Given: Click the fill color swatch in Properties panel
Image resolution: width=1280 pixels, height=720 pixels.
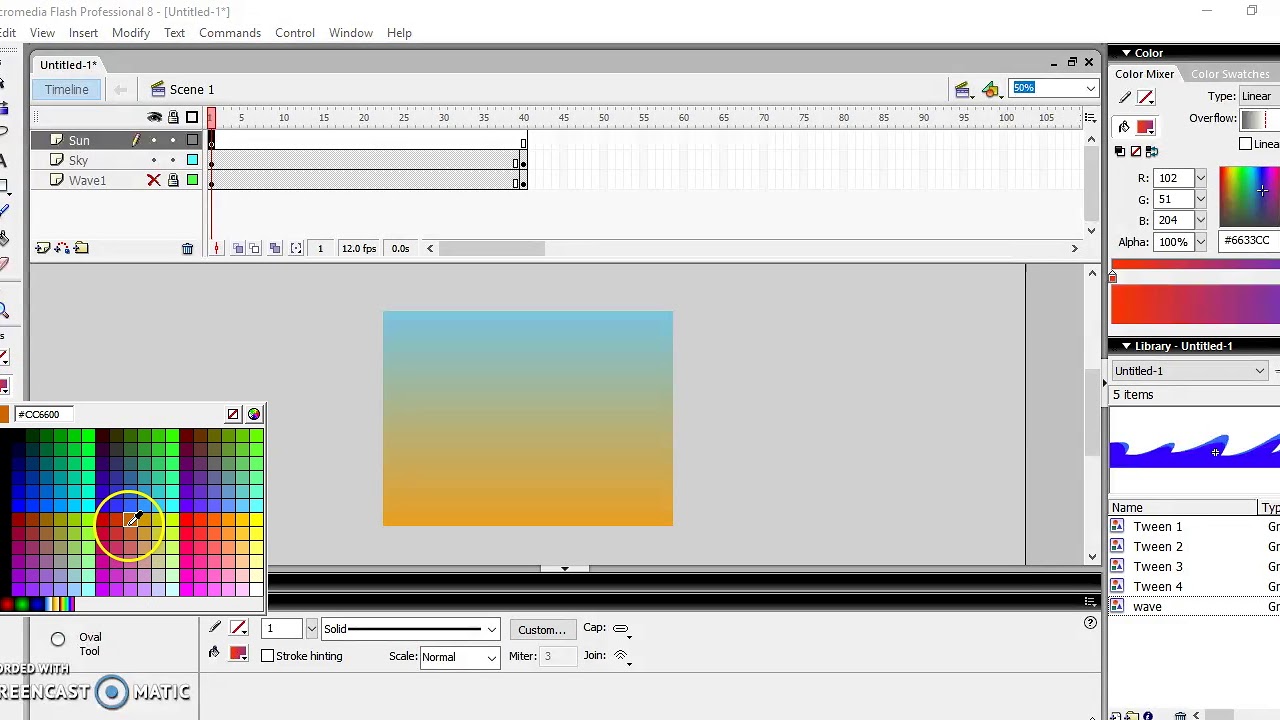Looking at the screenshot, I should pyautogui.click(x=238, y=654).
